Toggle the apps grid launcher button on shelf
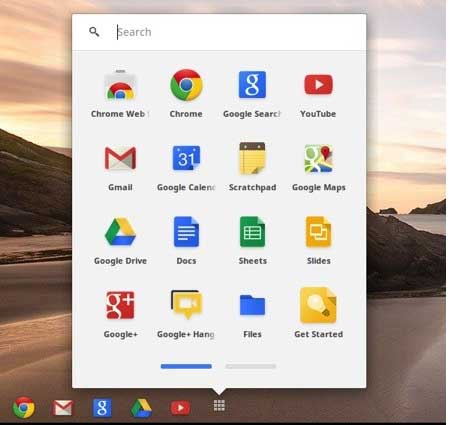The width and height of the screenshot is (468, 425). (219, 406)
